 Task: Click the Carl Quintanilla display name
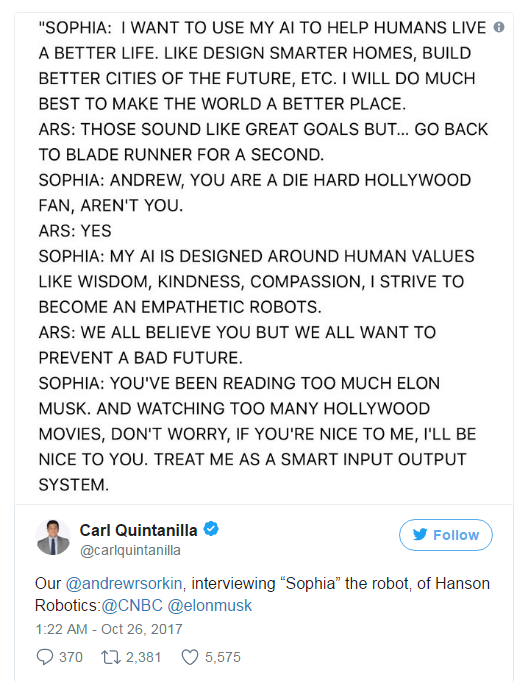coord(138,530)
